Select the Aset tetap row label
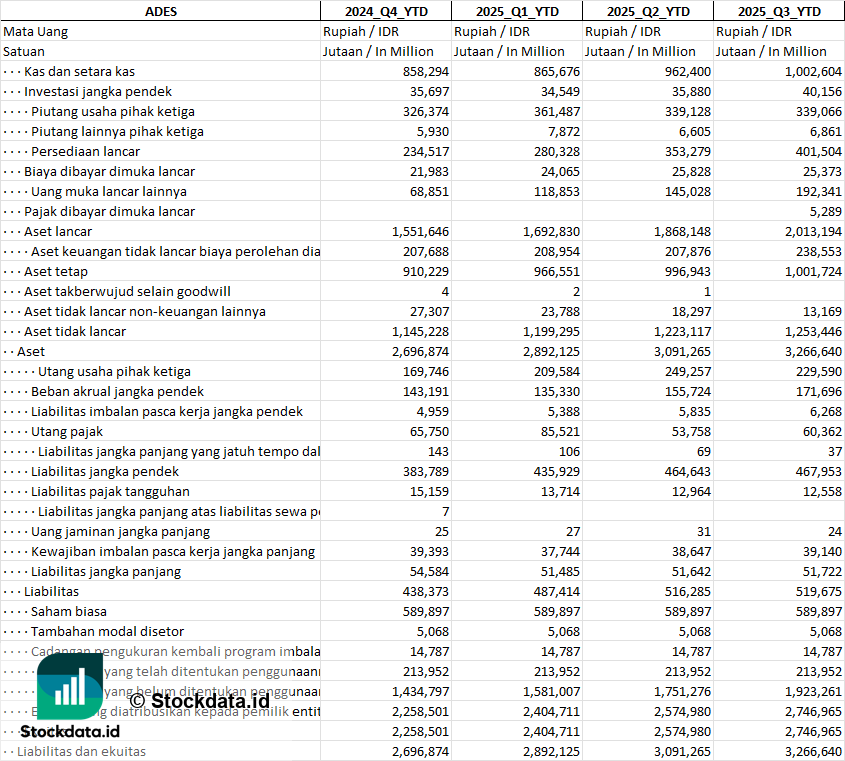 tap(56, 271)
